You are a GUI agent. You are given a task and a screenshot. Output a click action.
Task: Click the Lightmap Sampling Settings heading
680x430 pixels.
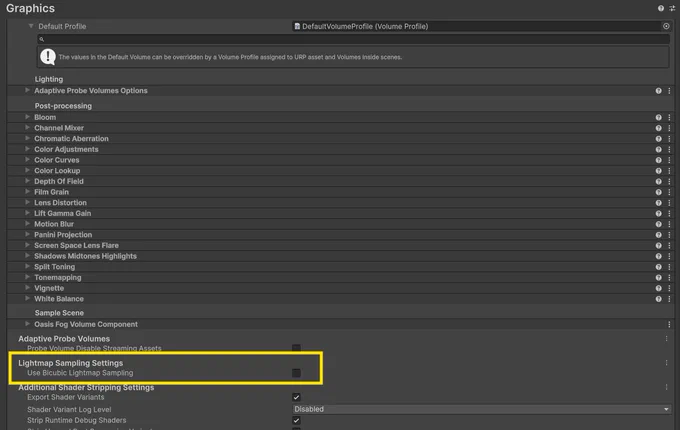pos(71,363)
